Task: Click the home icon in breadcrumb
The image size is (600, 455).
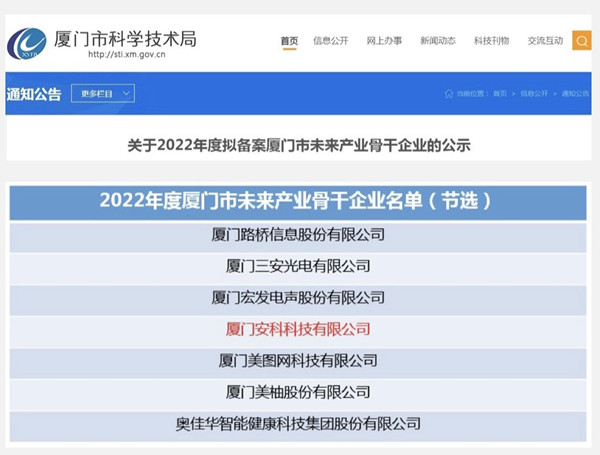Action: pyautogui.click(x=449, y=94)
